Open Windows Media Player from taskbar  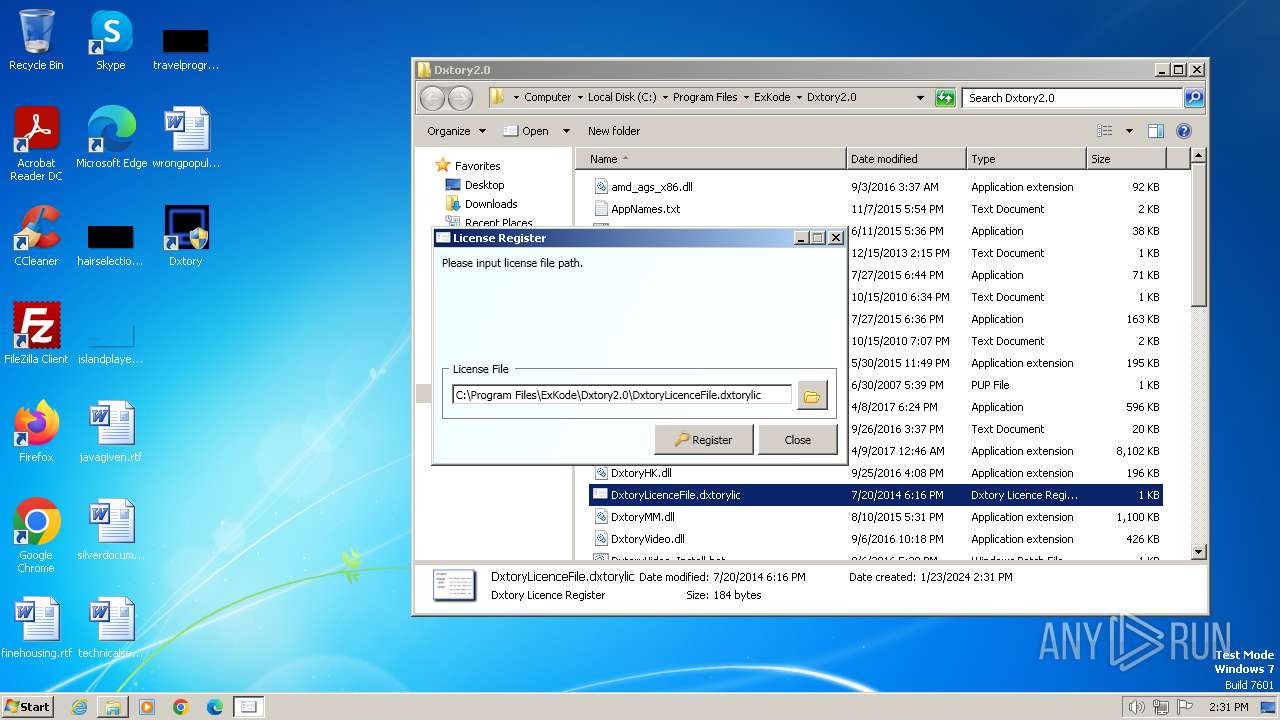click(x=147, y=707)
